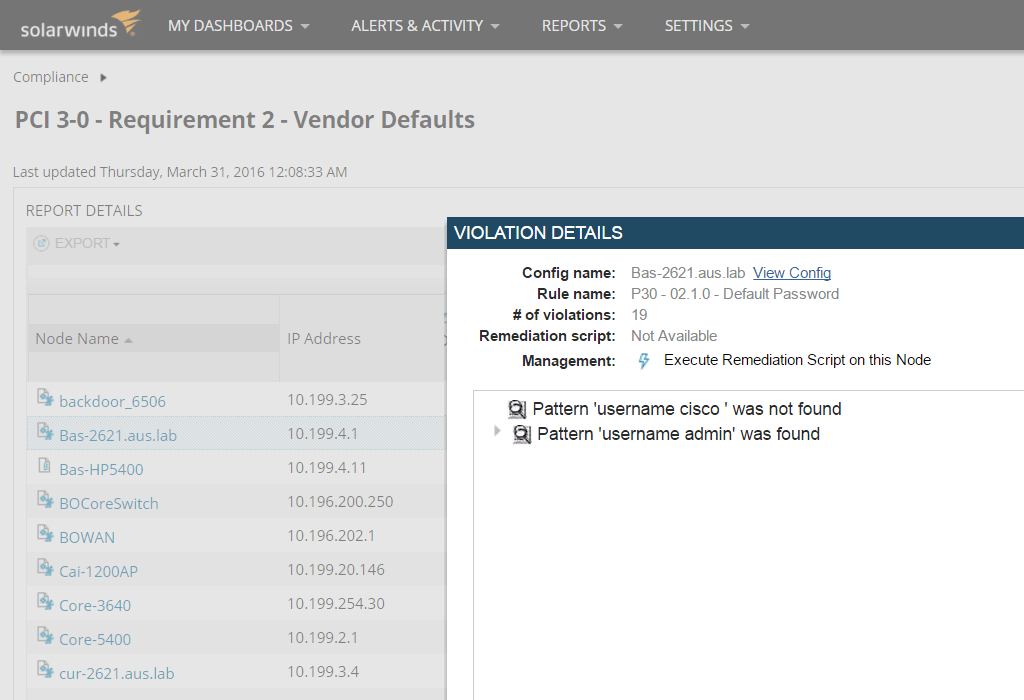1024x700 pixels.
Task: Open the BOCoreSwitch node link
Action: coord(109,503)
